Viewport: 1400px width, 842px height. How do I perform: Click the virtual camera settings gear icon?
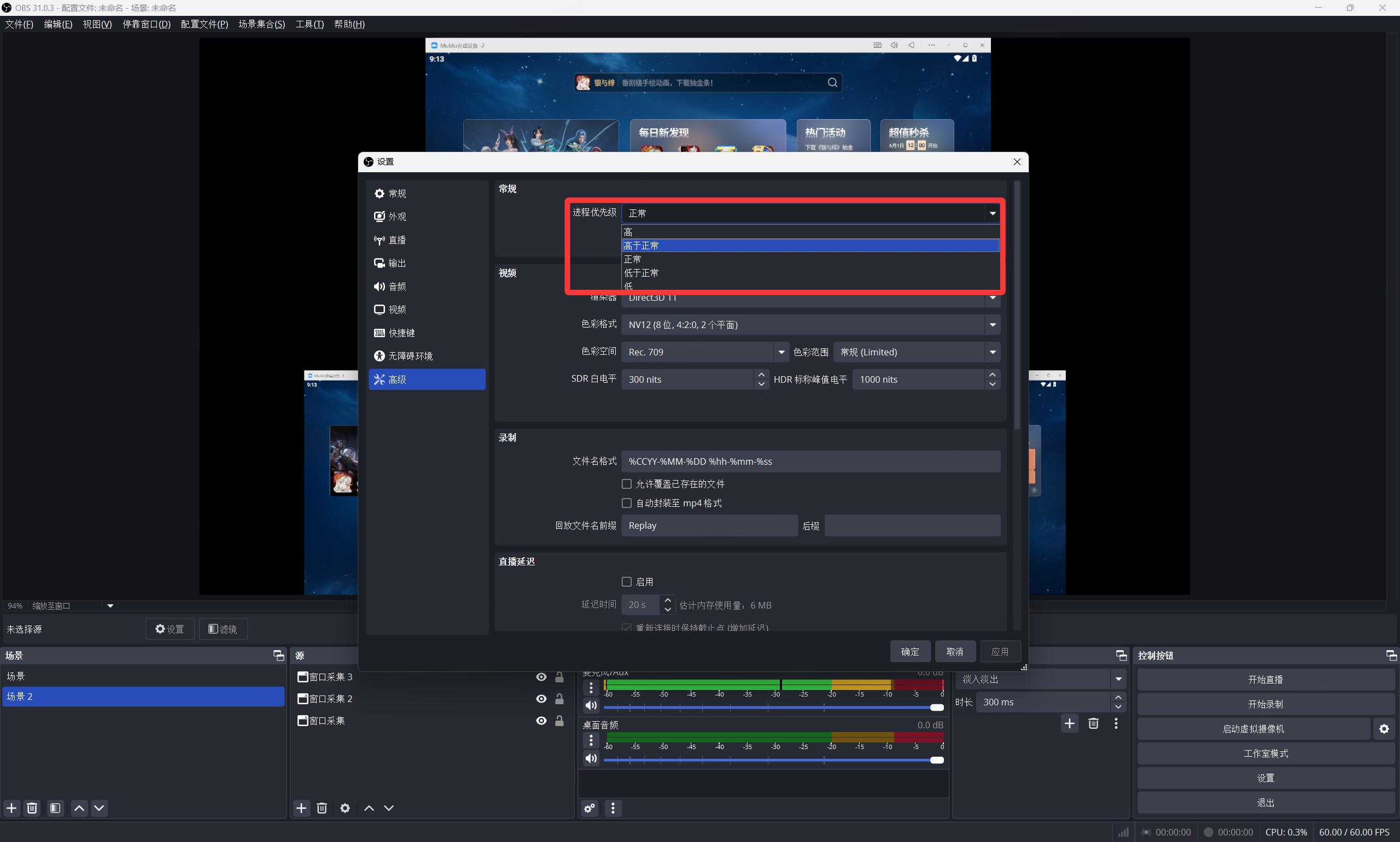(x=1384, y=729)
